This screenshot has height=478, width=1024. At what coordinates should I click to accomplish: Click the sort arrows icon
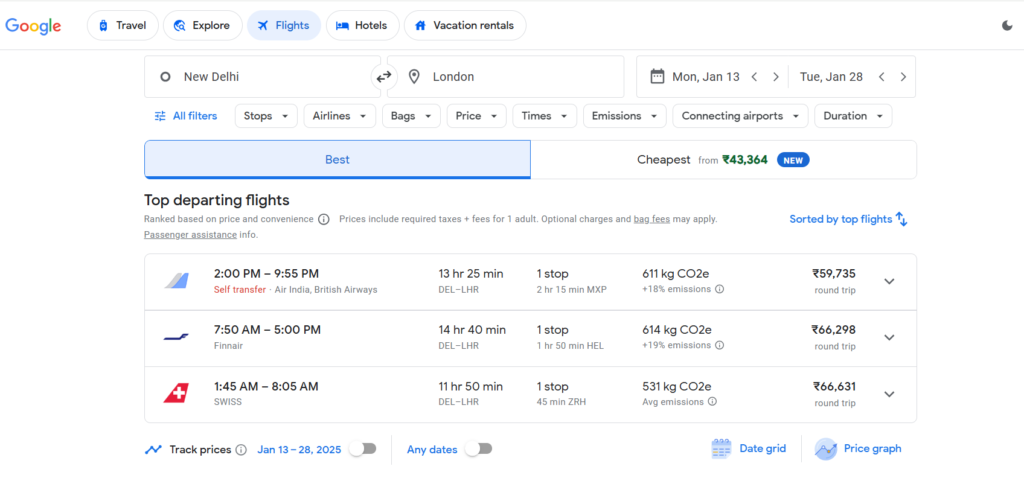[x=901, y=219]
